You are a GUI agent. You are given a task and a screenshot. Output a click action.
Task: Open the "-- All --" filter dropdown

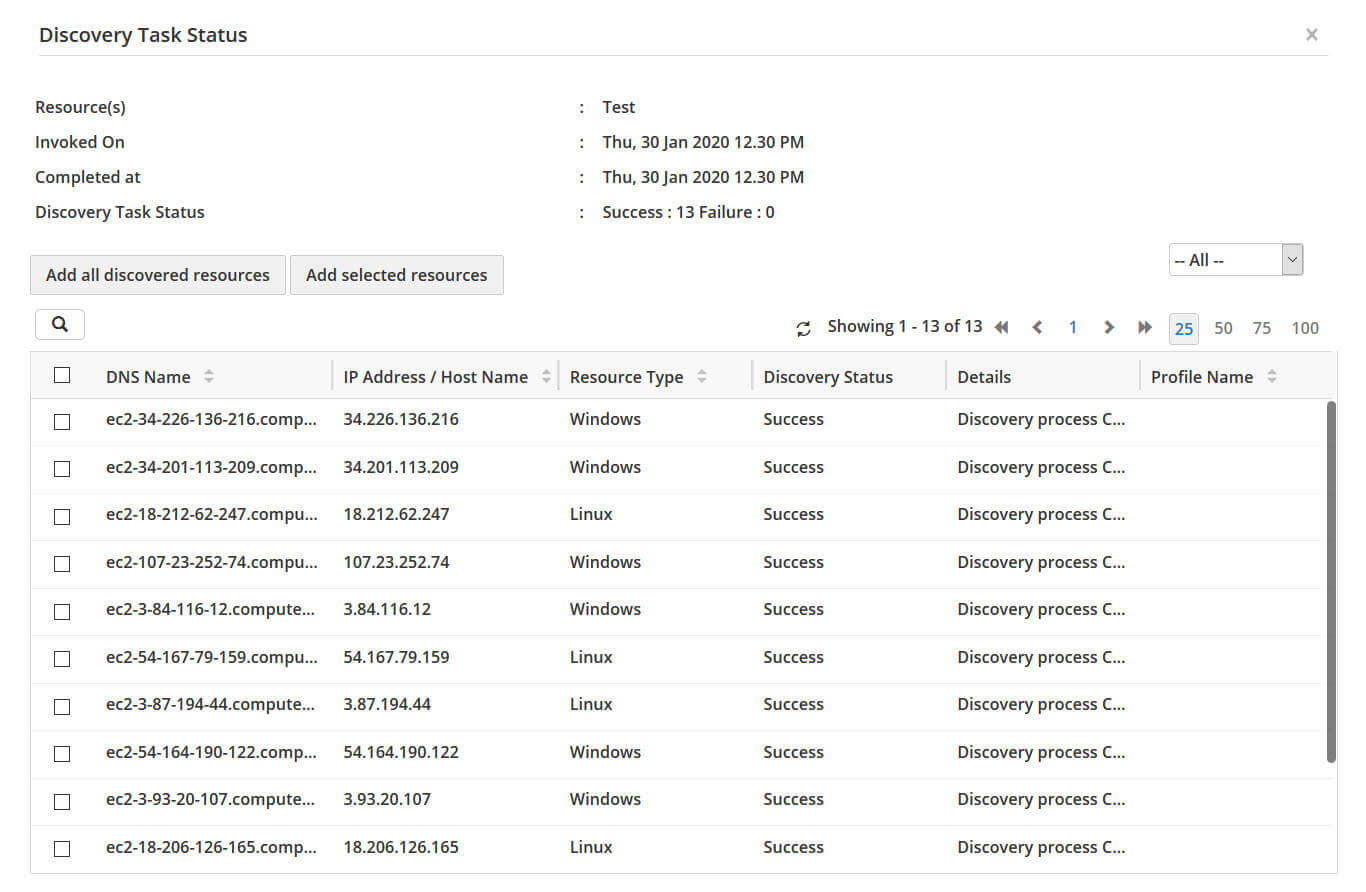click(1235, 260)
